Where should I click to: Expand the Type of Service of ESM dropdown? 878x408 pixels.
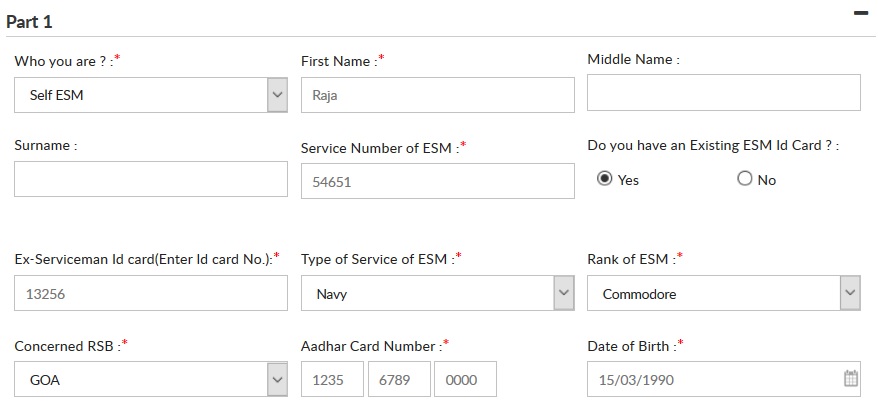coord(437,293)
